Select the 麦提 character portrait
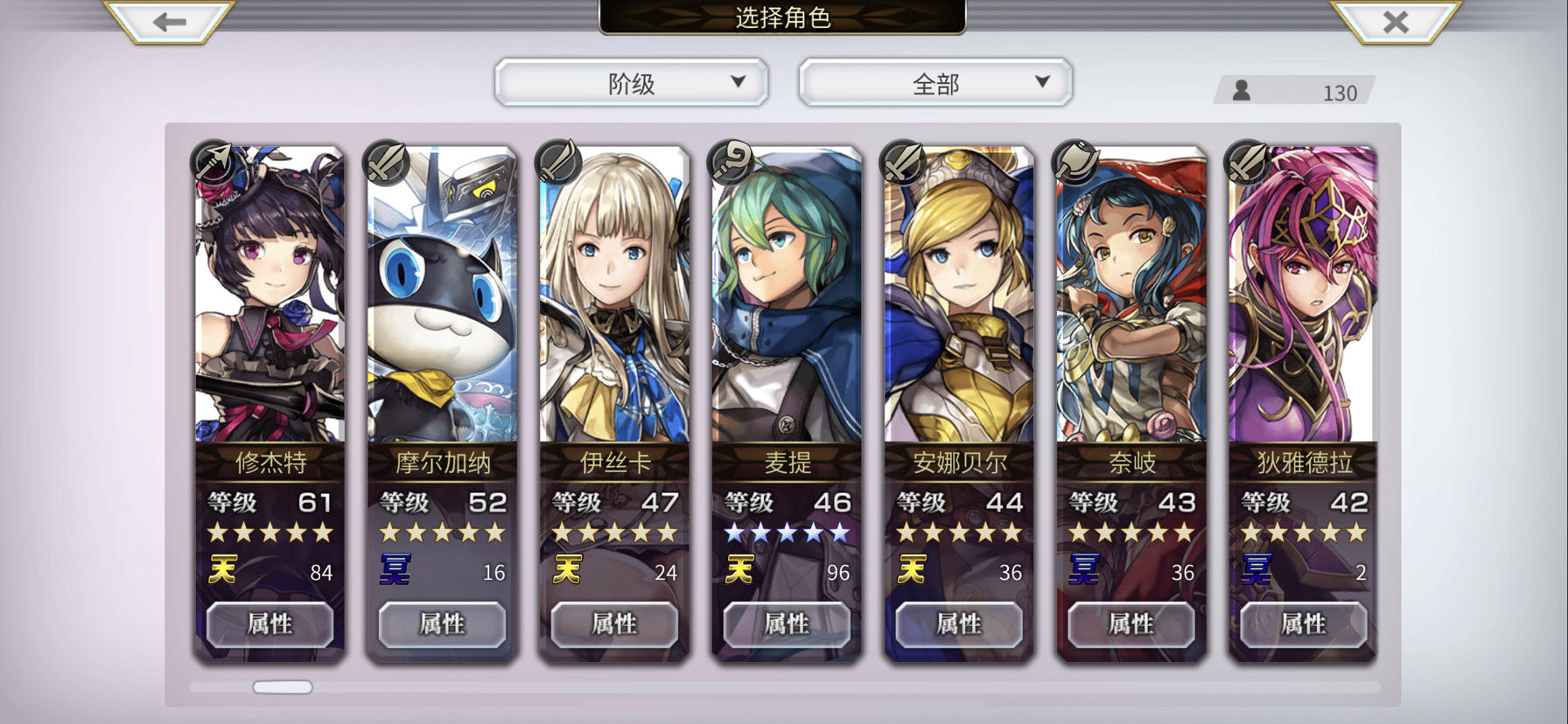The width and height of the screenshot is (1568, 724). tap(787, 295)
